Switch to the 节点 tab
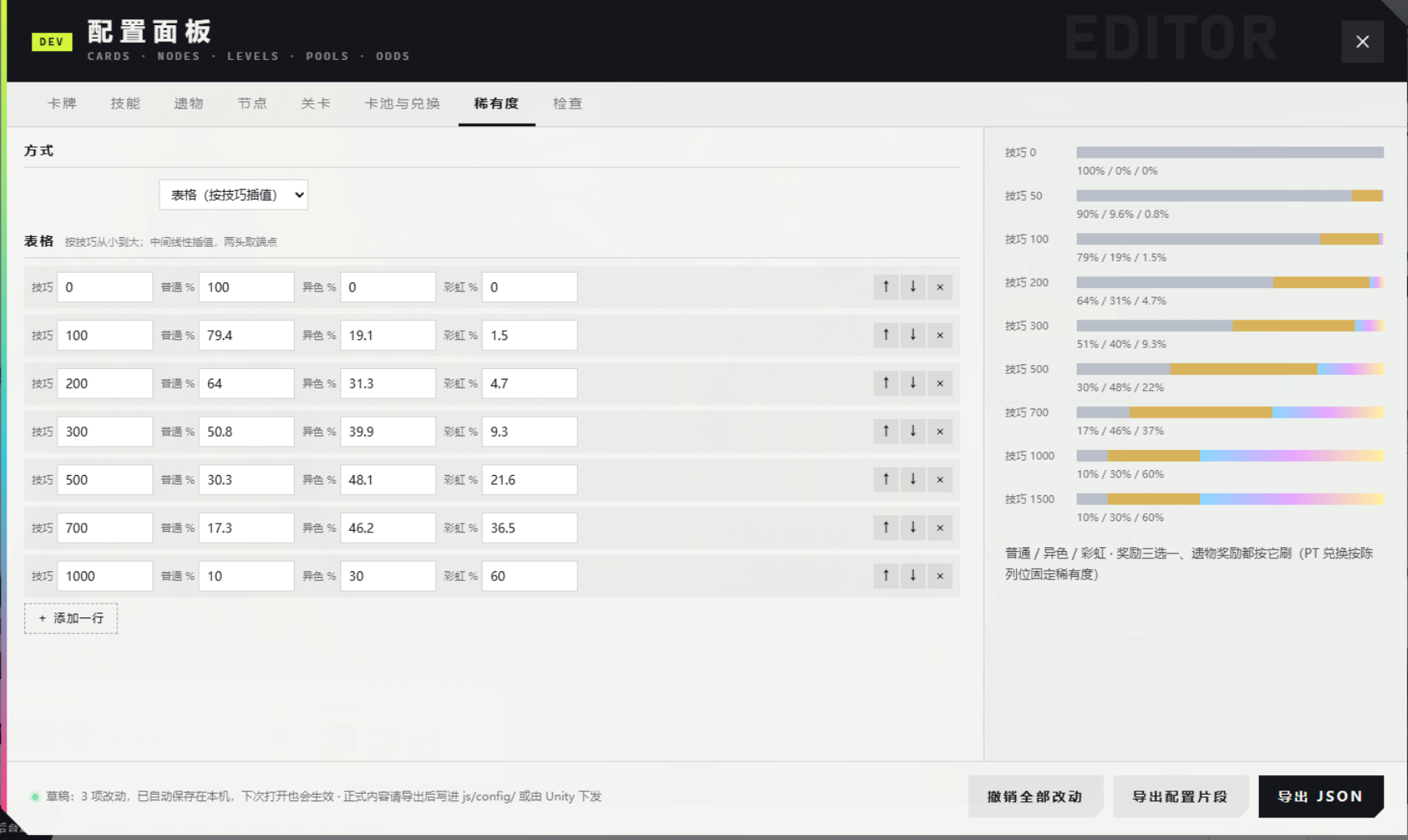The width and height of the screenshot is (1408, 840). click(x=252, y=104)
